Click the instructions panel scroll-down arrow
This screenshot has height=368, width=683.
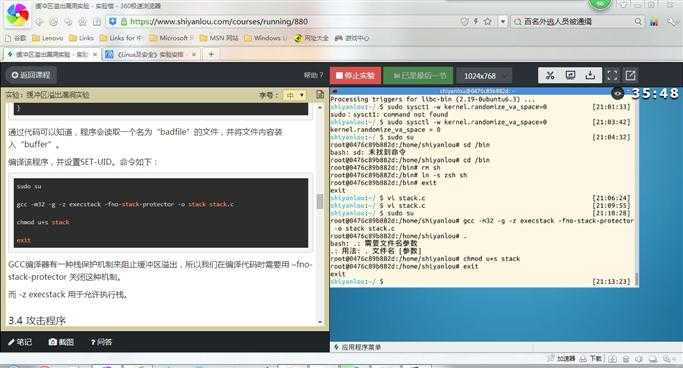320,322
